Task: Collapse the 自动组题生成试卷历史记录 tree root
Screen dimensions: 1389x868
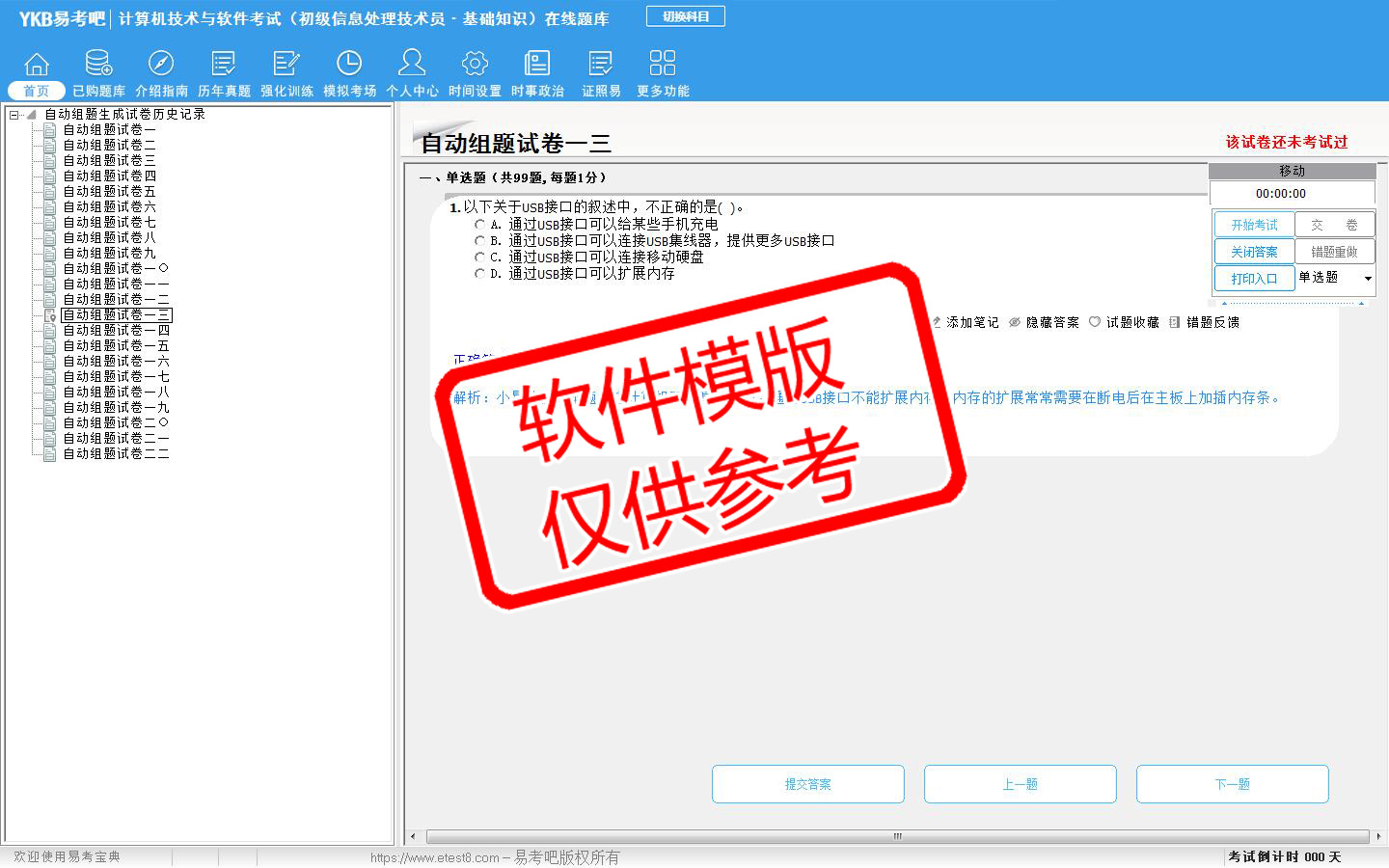Action: click(x=14, y=115)
